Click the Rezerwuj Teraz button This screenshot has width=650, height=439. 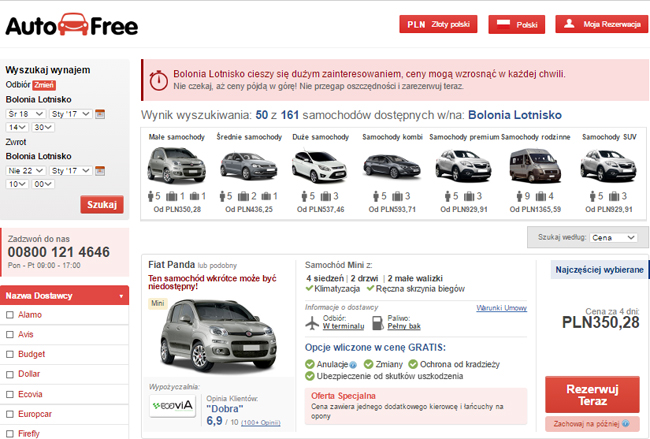point(592,395)
